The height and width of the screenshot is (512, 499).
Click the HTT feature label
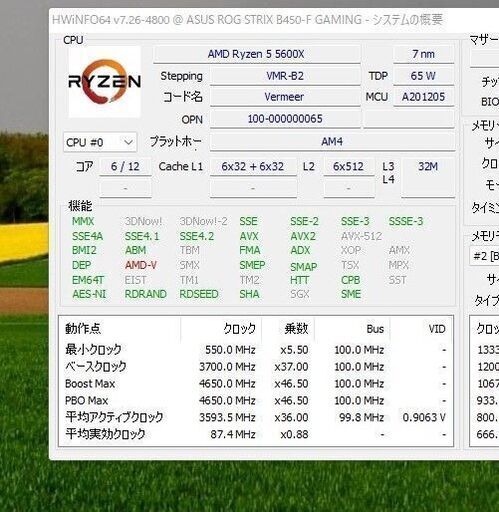tap(300, 280)
